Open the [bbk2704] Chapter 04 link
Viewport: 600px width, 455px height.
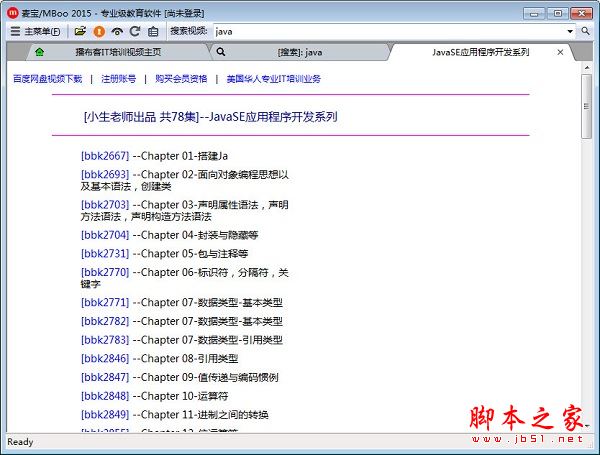point(105,235)
